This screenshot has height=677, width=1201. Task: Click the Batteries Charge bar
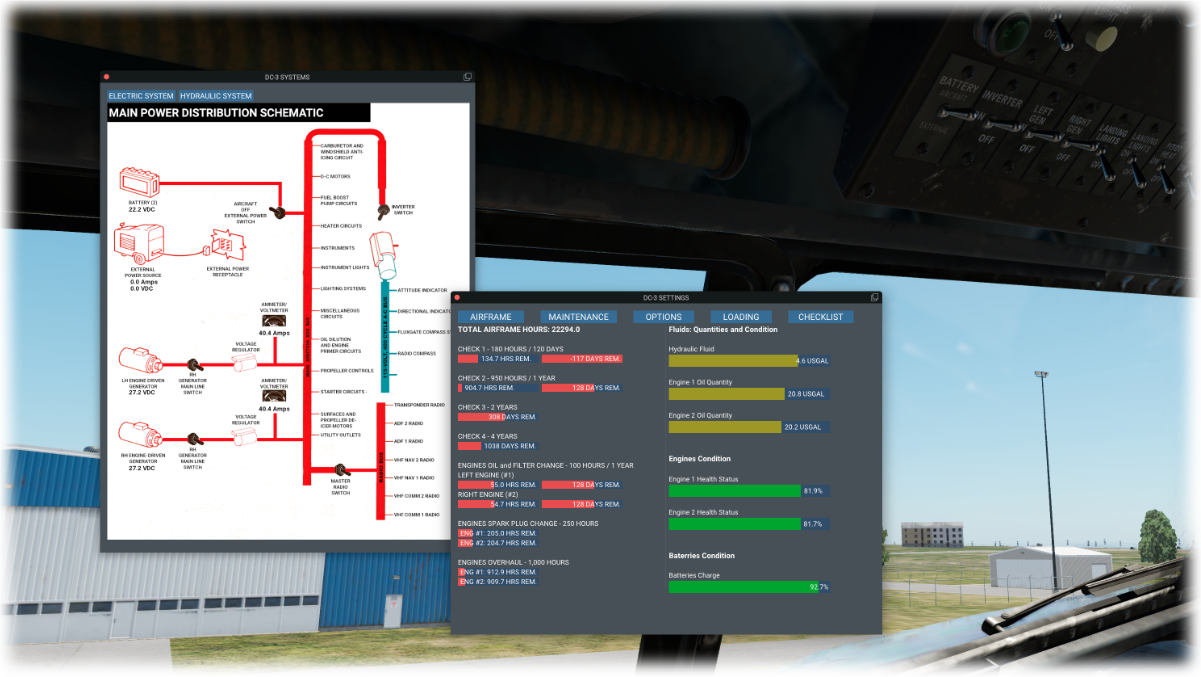pos(748,587)
